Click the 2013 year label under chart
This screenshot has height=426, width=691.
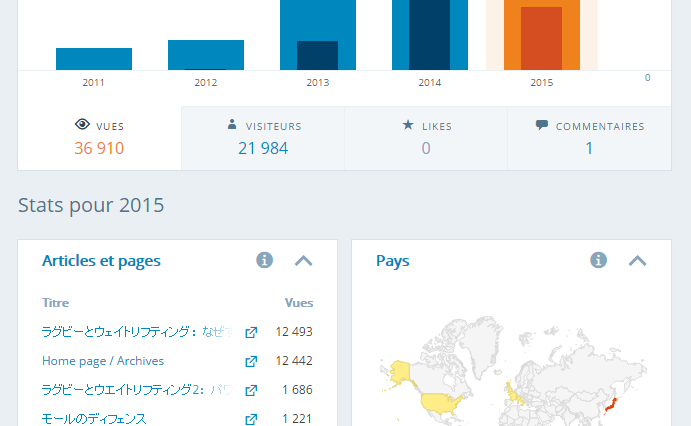[318, 83]
